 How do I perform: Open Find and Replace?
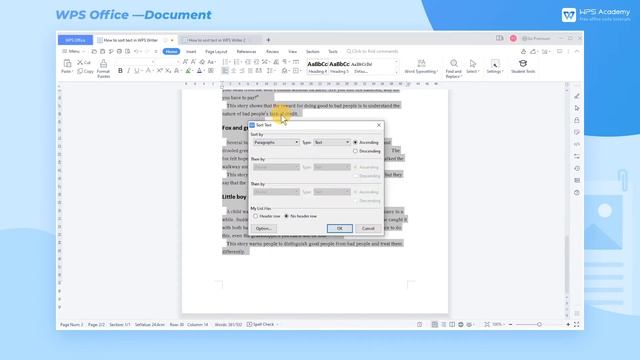click(453, 68)
